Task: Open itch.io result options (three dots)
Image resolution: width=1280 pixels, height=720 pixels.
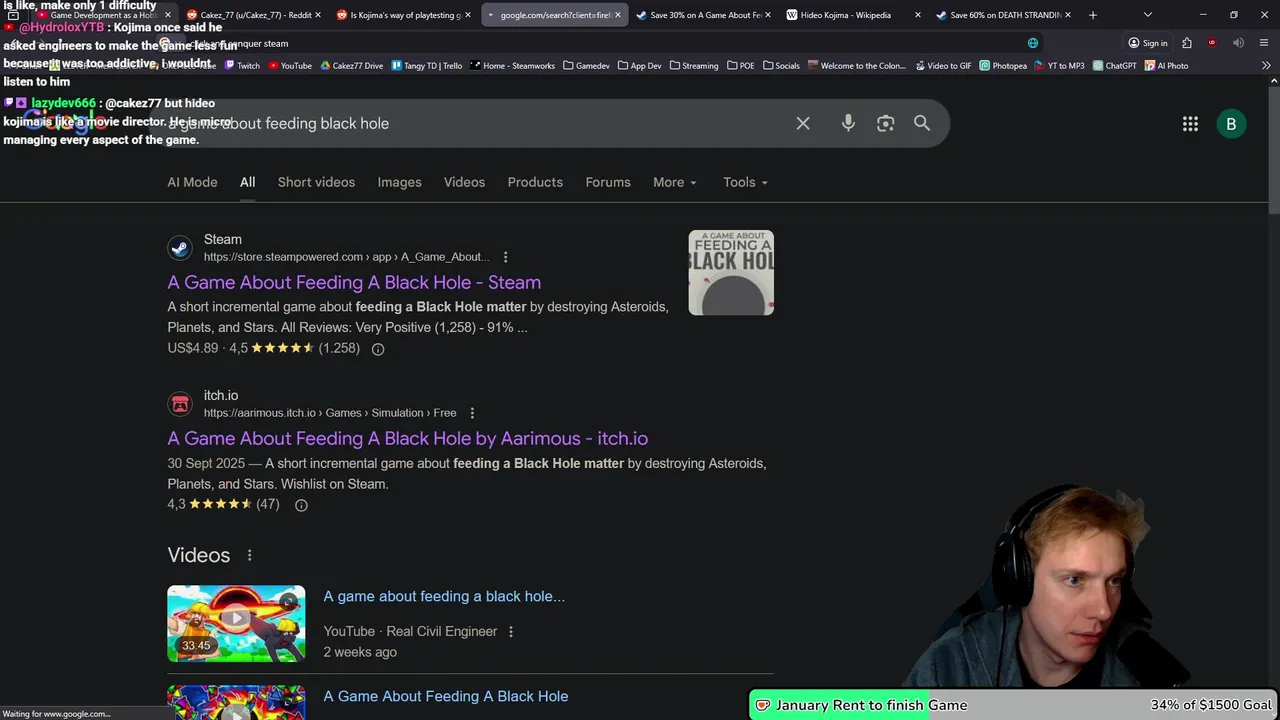Action: (x=472, y=413)
